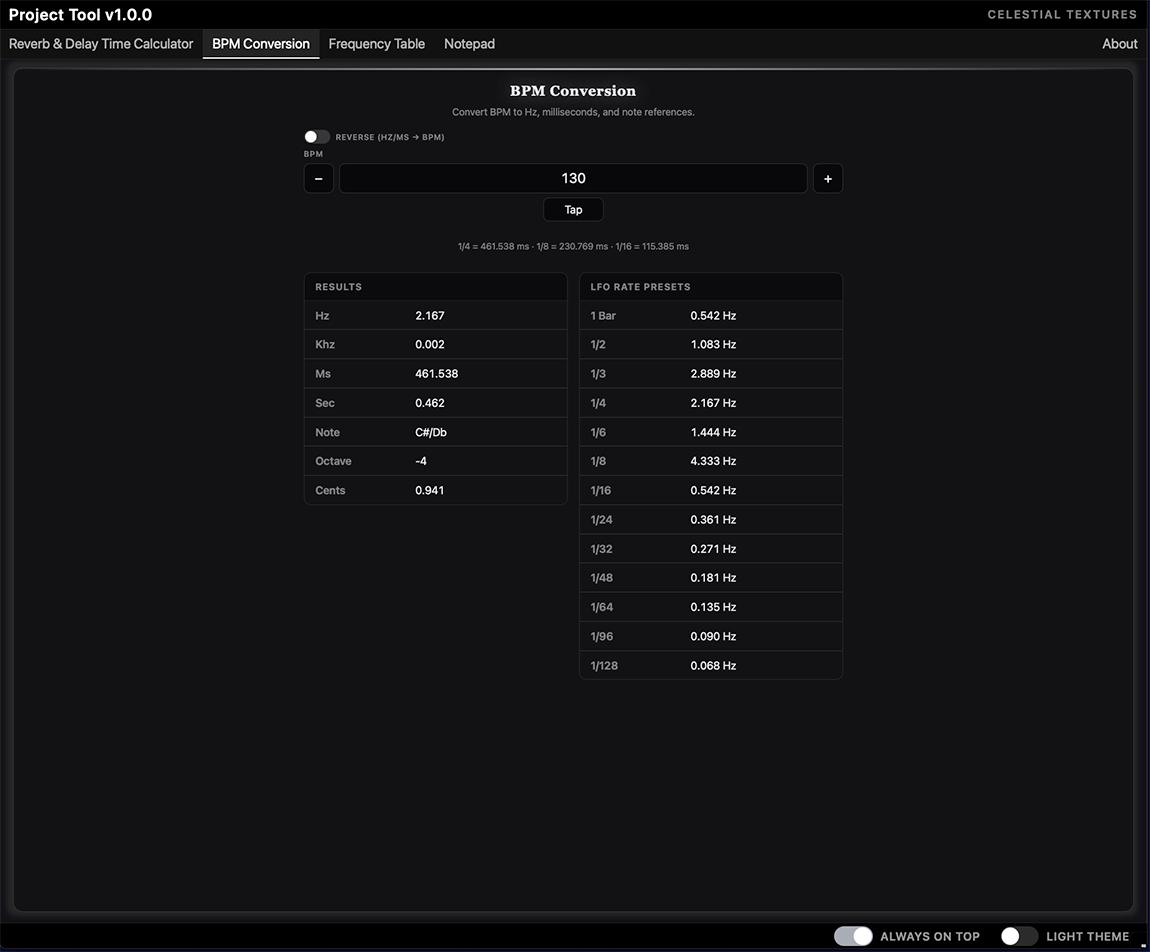The width and height of the screenshot is (1150, 952).
Task: Toggle Reverse (Hz/ms to BPM) switch
Action: (x=317, y=137)
